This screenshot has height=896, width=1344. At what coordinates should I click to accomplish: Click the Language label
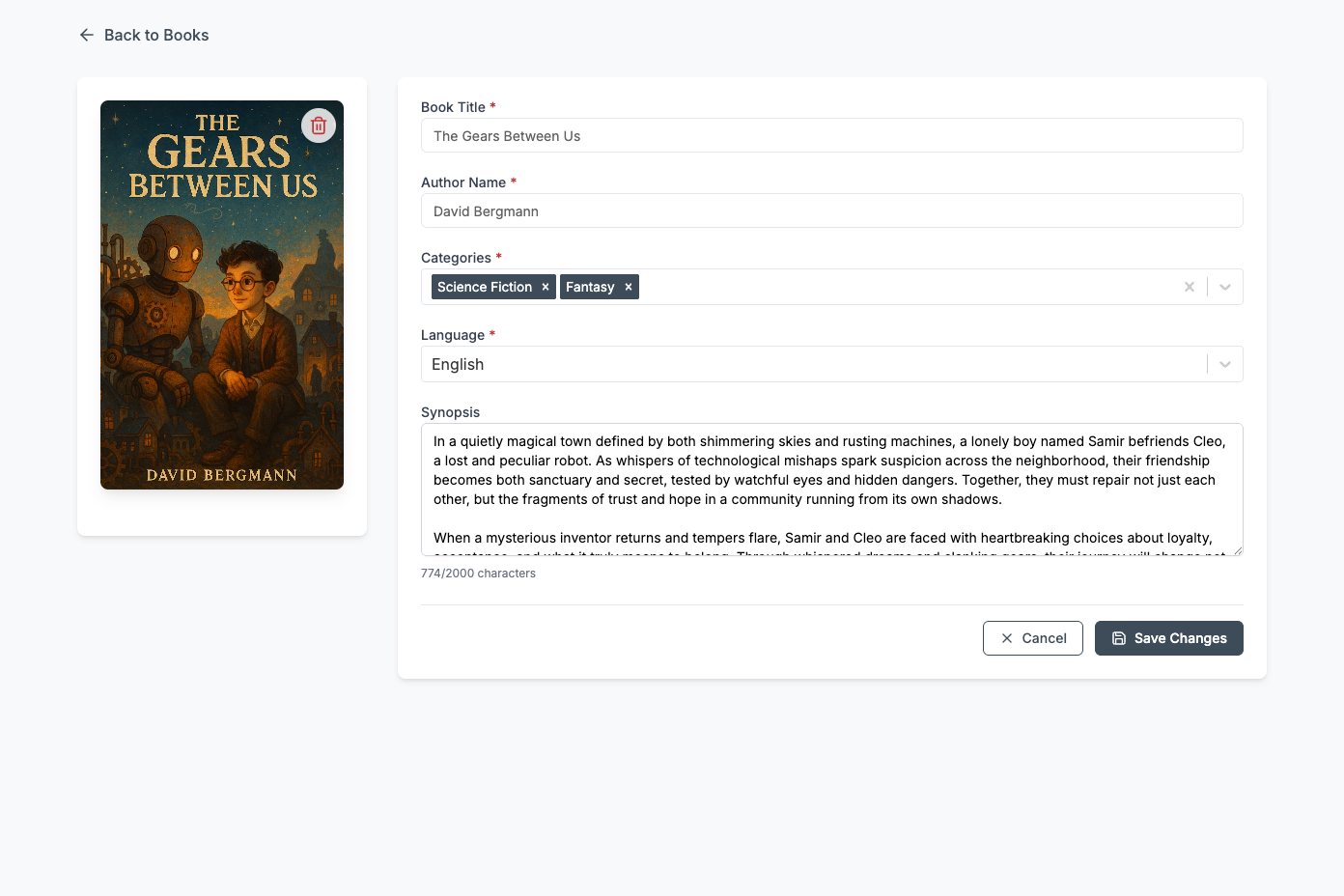pyautogui.click(x=453, y=335)
